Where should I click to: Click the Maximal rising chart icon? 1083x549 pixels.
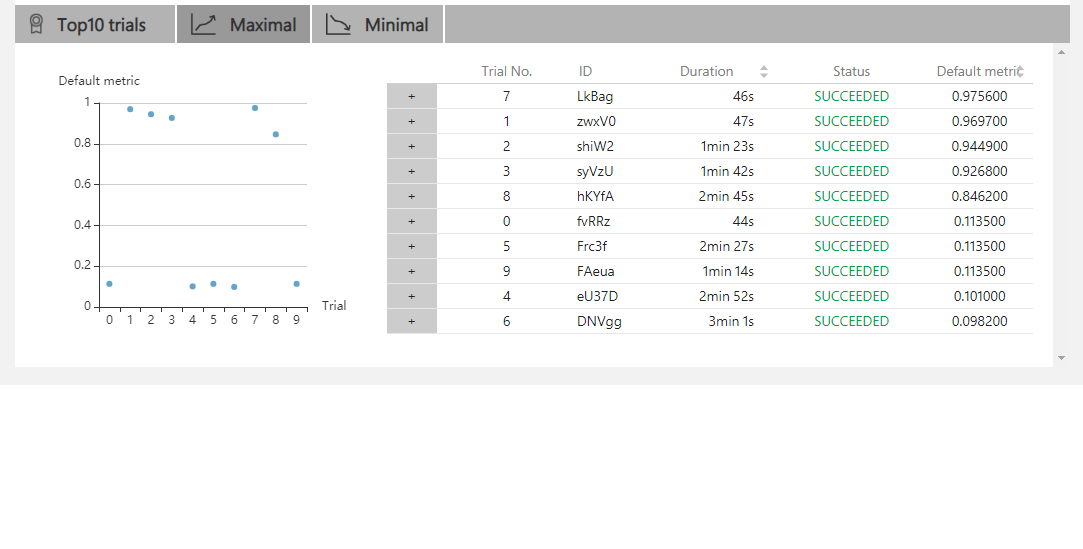[x=204, y=25]
